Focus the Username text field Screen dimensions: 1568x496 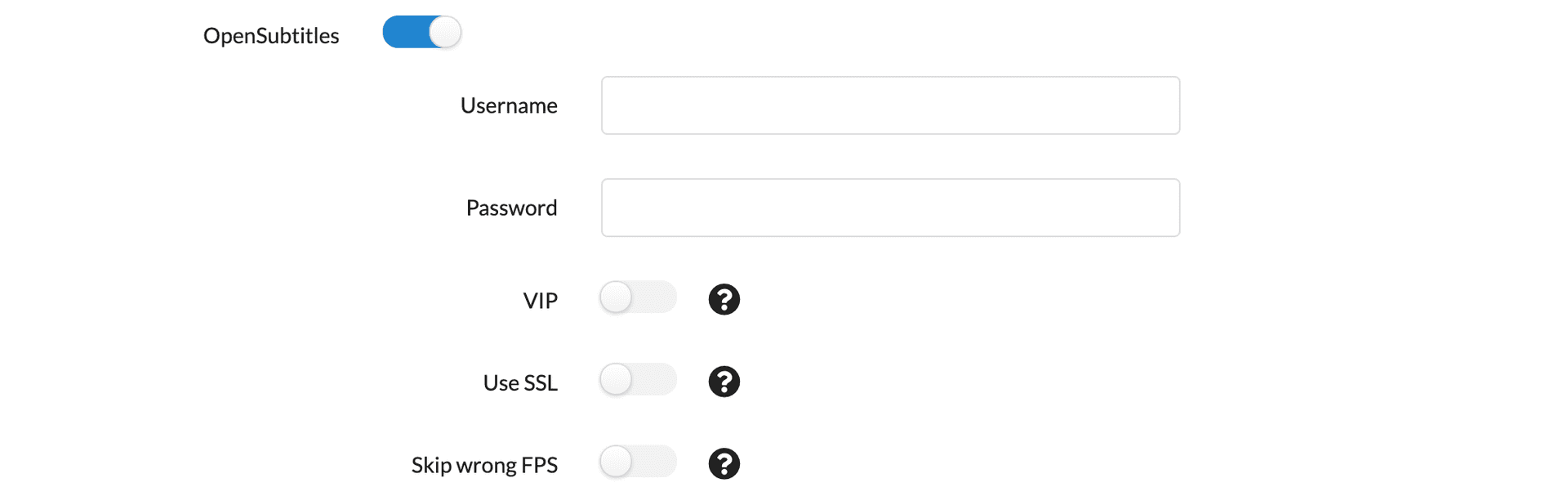coord(890,105)
